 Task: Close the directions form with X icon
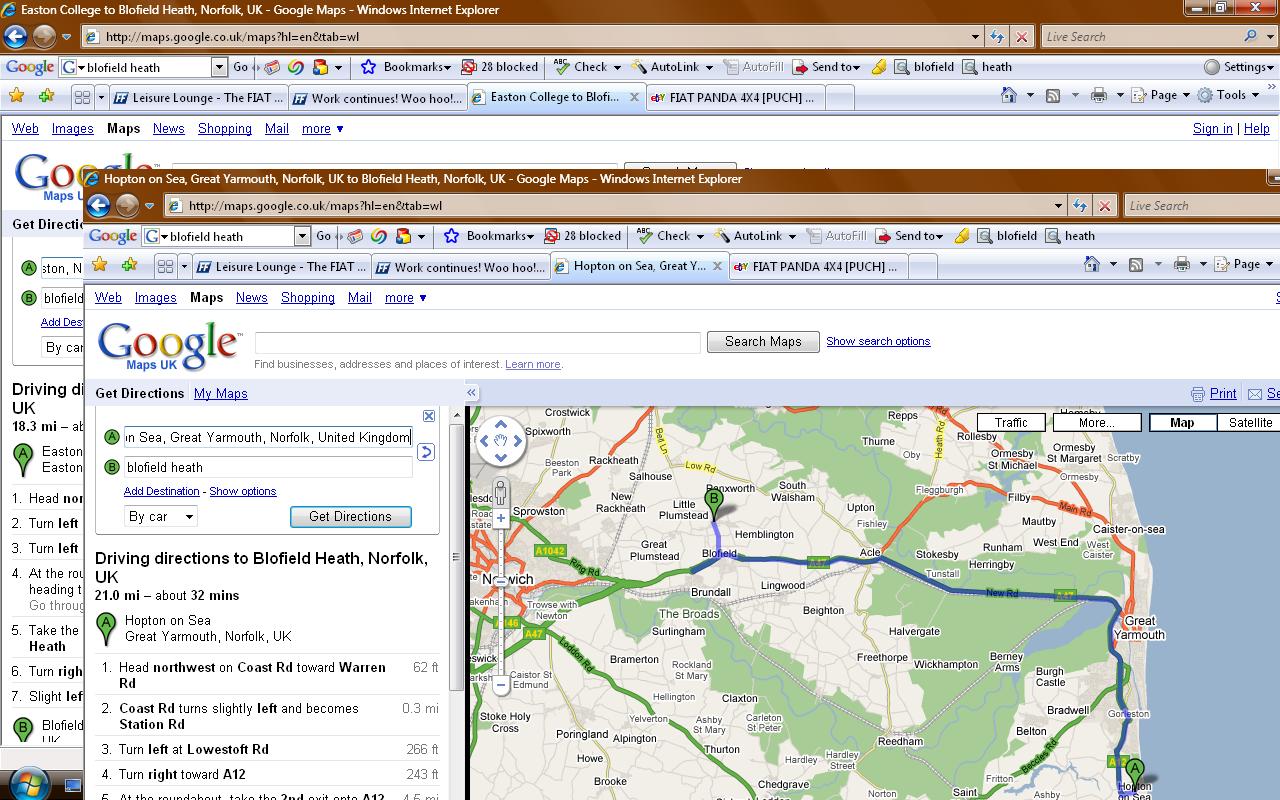point(429,416)
